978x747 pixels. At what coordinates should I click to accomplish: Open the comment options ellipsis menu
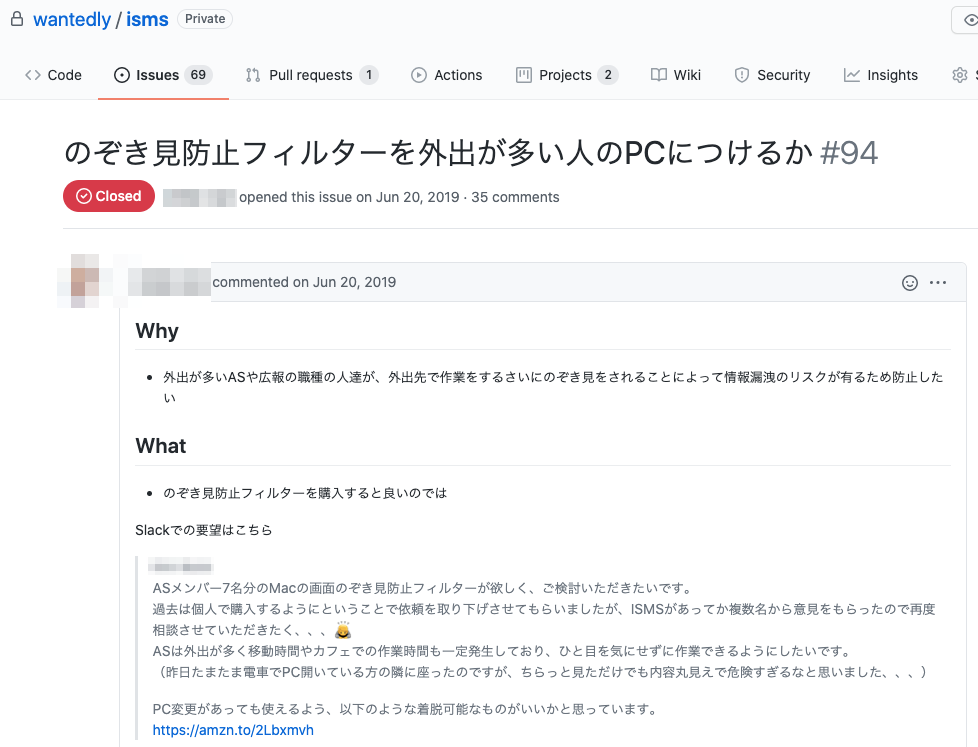click(938, 283)
